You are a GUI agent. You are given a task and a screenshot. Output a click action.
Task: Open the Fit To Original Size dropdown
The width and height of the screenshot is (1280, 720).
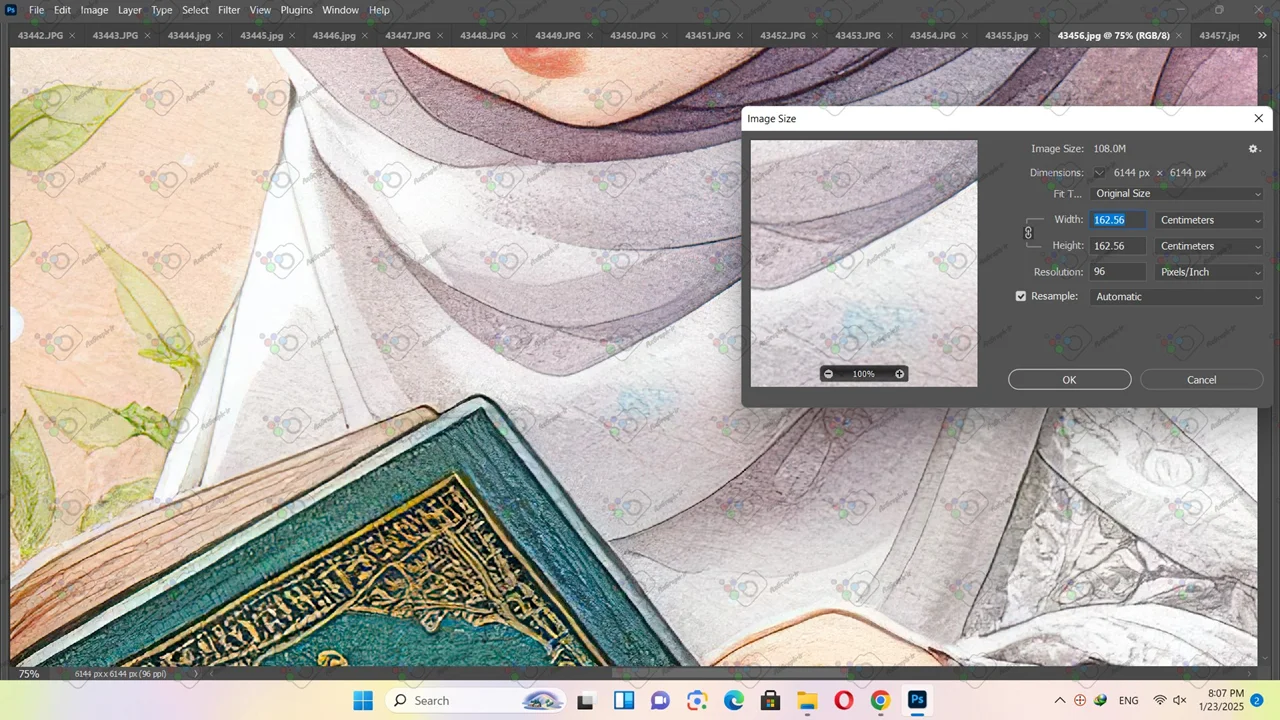point(1177,194)
